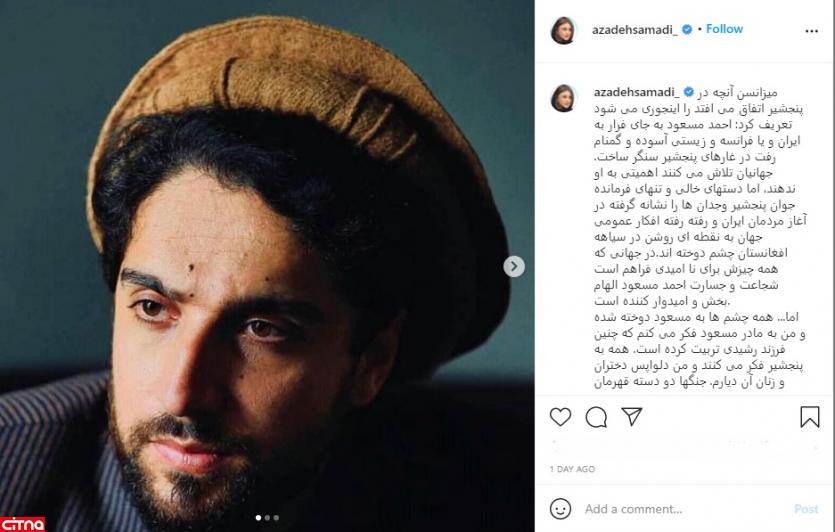This screenshot has width=835, height=532.
Task: Follow azadehsamadi_ account
Action: tap(724, 29)
